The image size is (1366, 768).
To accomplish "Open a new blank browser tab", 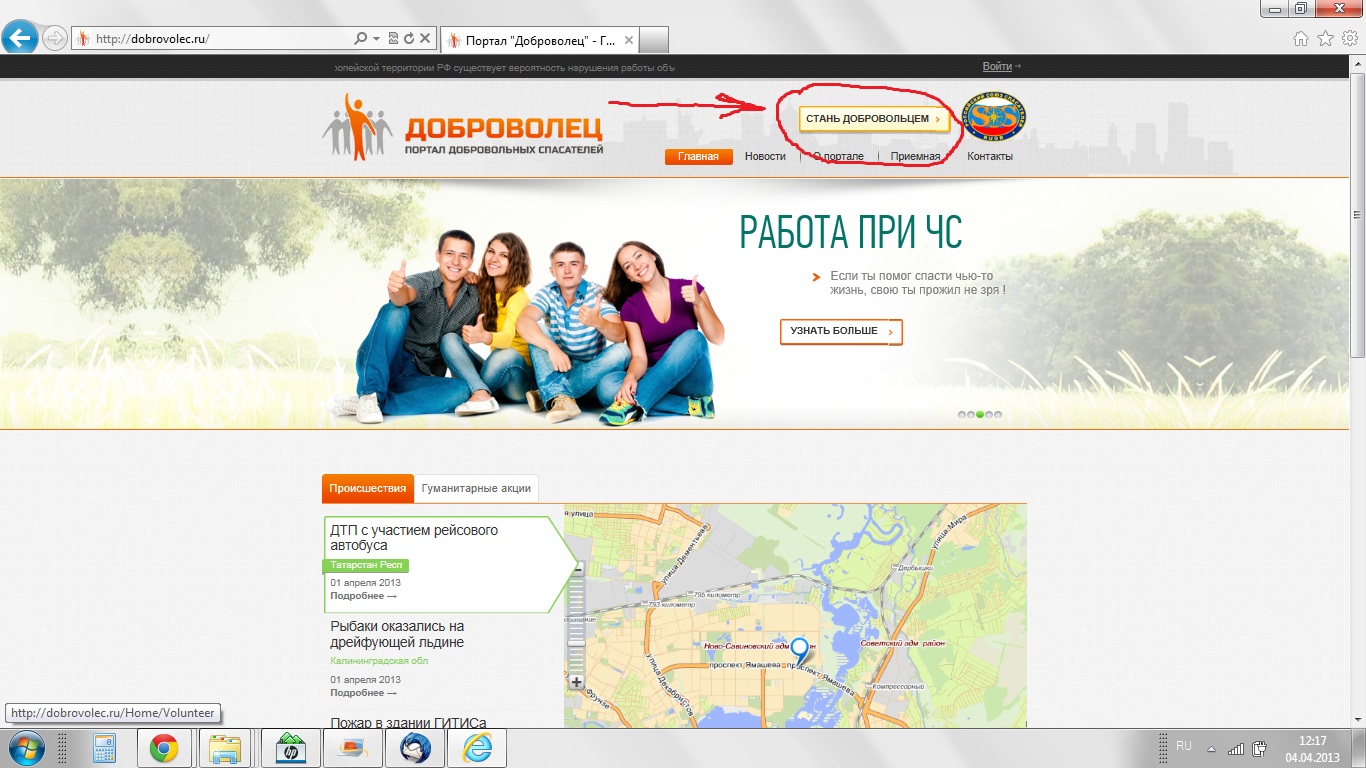I will pyautogui.click(x=654, y=41).
